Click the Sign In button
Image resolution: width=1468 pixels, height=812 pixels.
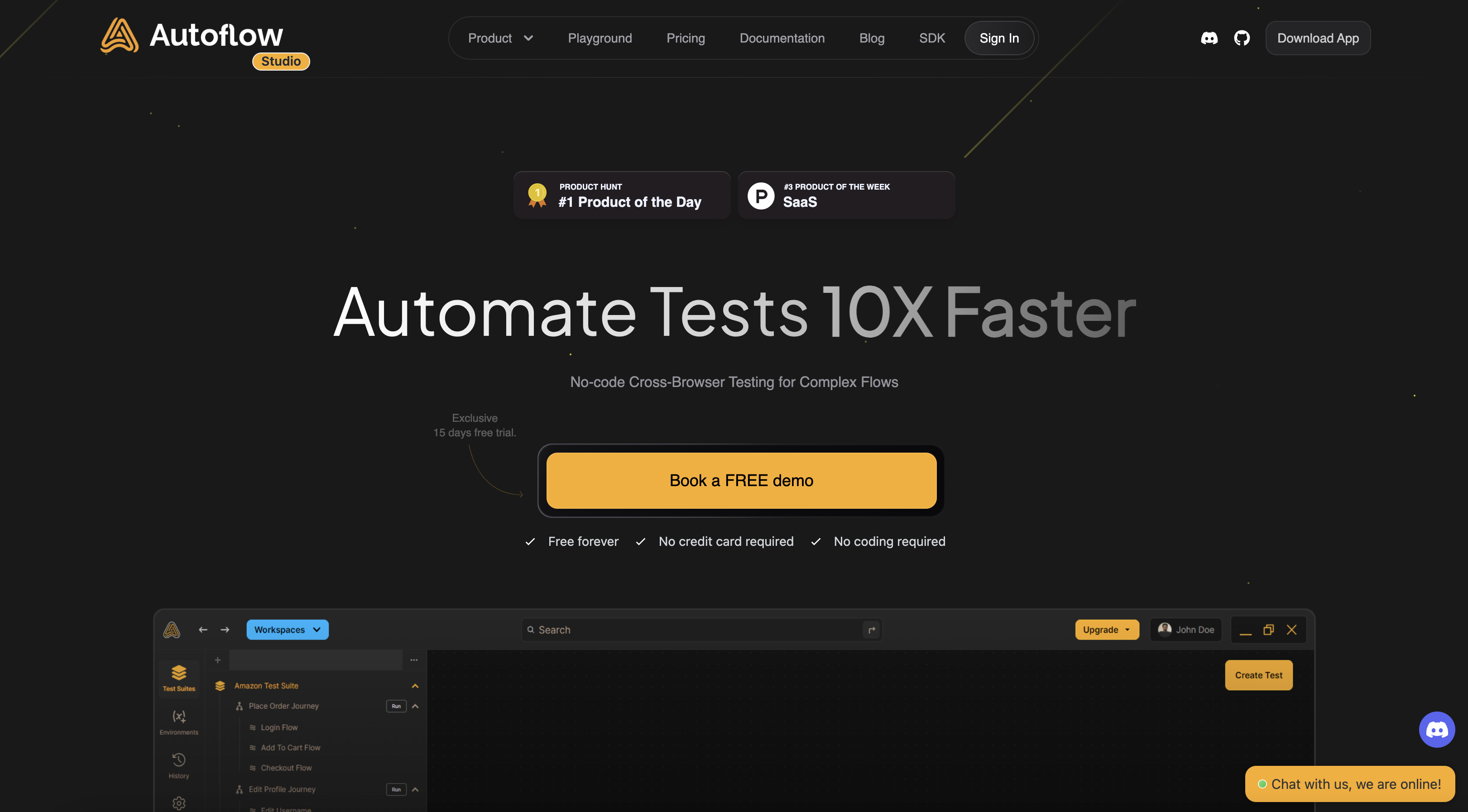click(x=999, y=38)
